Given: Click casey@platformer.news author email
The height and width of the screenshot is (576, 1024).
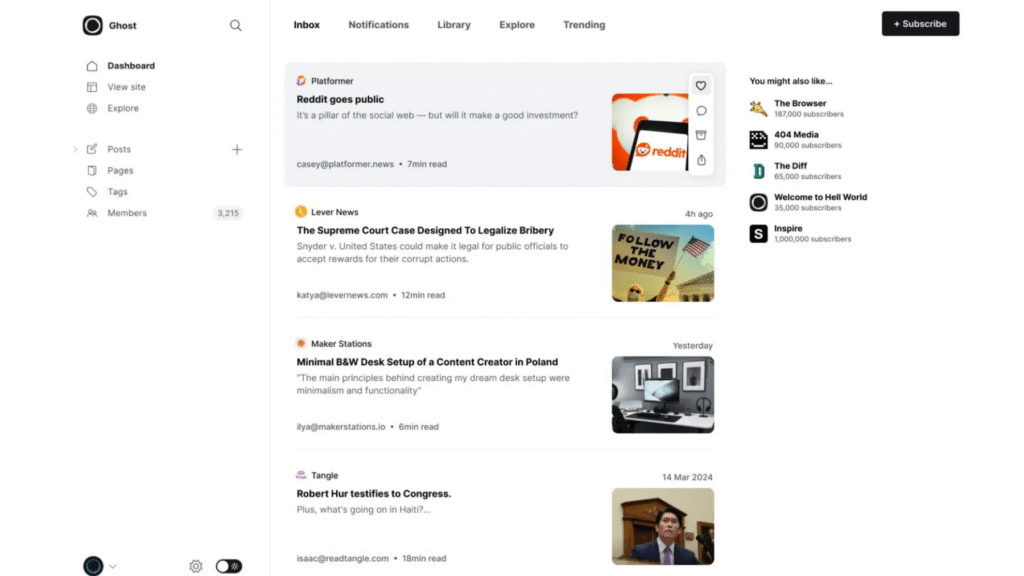Looking at the screenshot, I should point(345,164).
